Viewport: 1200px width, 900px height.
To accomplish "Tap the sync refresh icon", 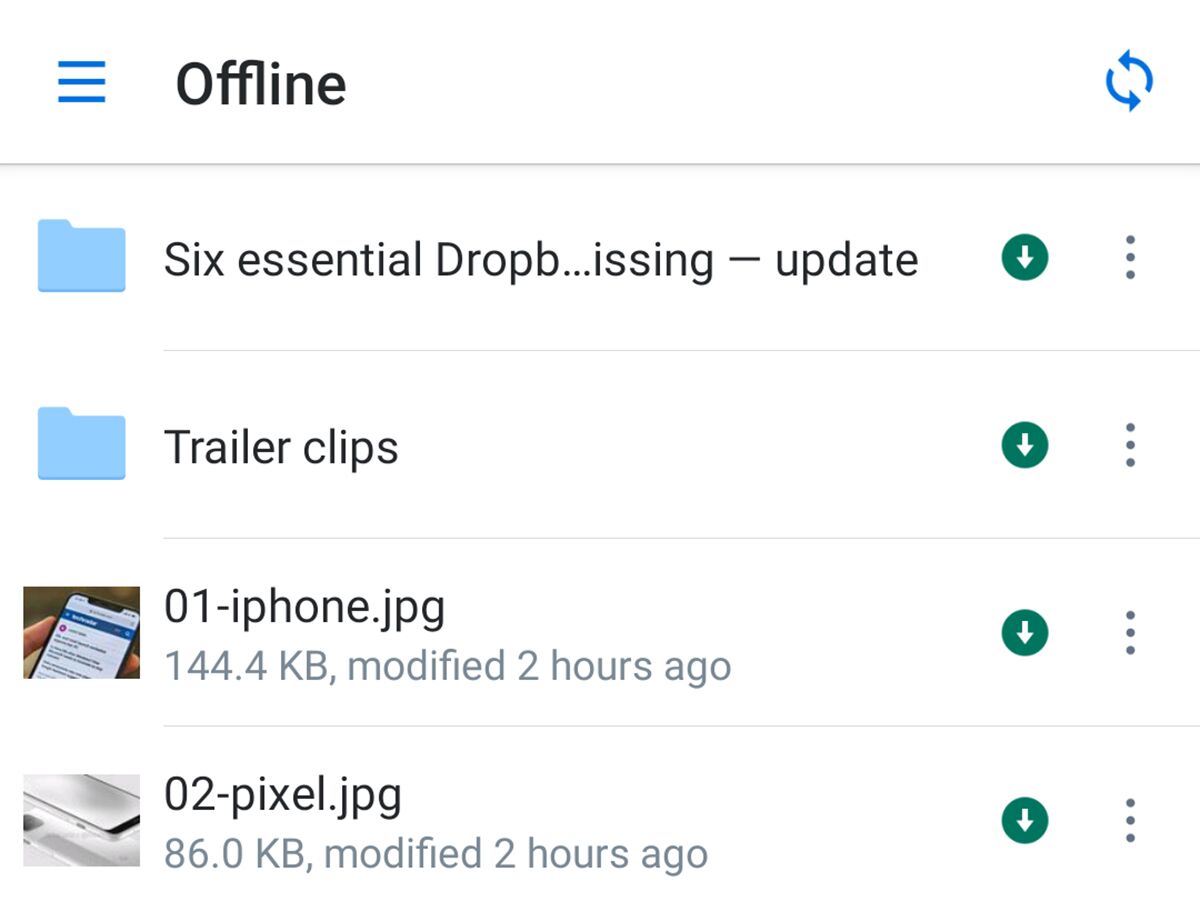I will coord(1129,80).
